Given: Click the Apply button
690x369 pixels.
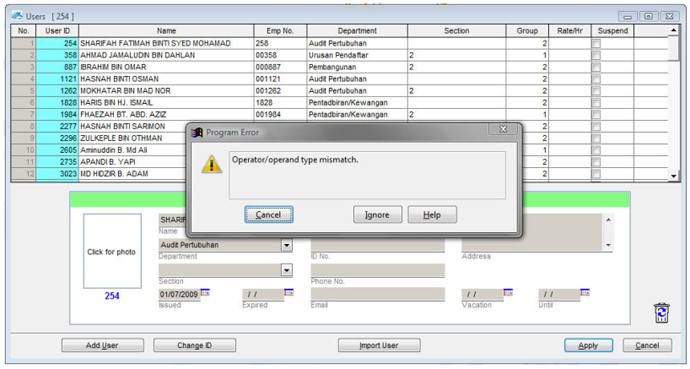Looking at the screenshot, I should point(588,345).
